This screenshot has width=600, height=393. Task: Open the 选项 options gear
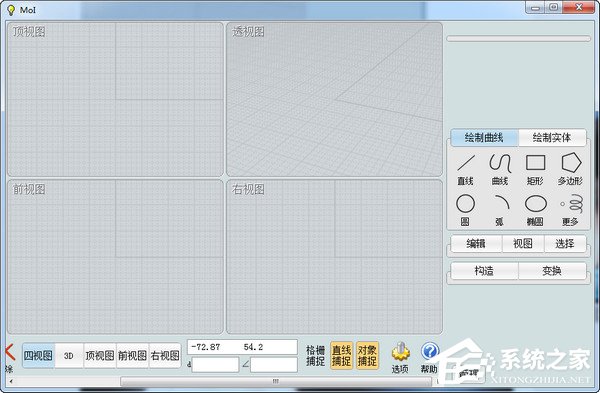(400, 357)
